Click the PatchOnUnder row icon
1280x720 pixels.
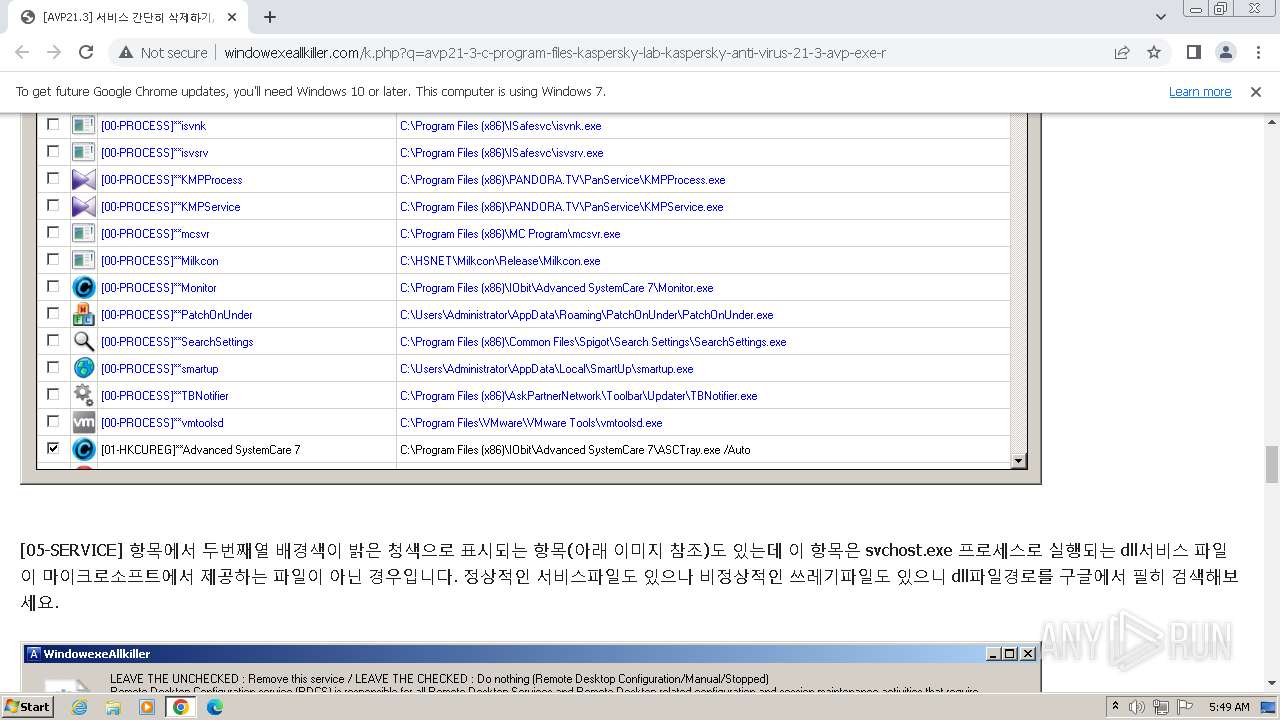(x=84, y=315)
